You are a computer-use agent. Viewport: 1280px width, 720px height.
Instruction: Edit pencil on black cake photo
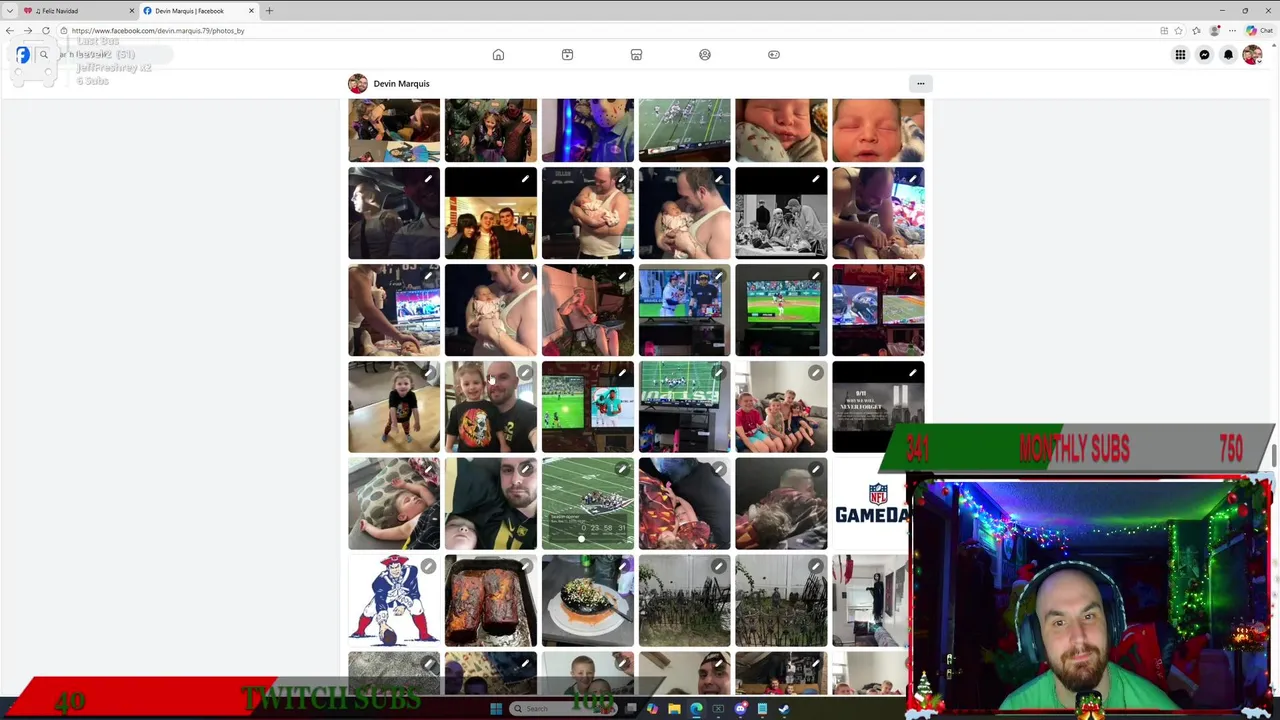tap(622, 567)
